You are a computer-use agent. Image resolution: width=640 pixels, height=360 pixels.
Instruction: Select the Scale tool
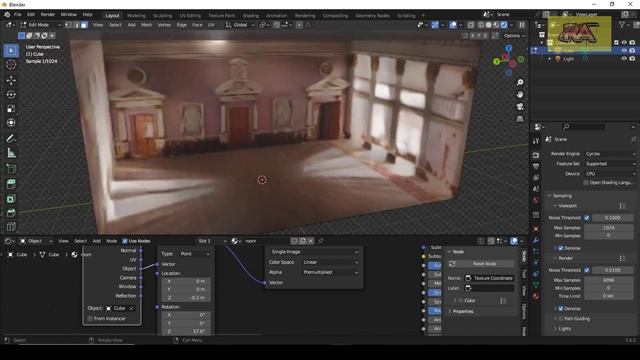click(11, 109)
